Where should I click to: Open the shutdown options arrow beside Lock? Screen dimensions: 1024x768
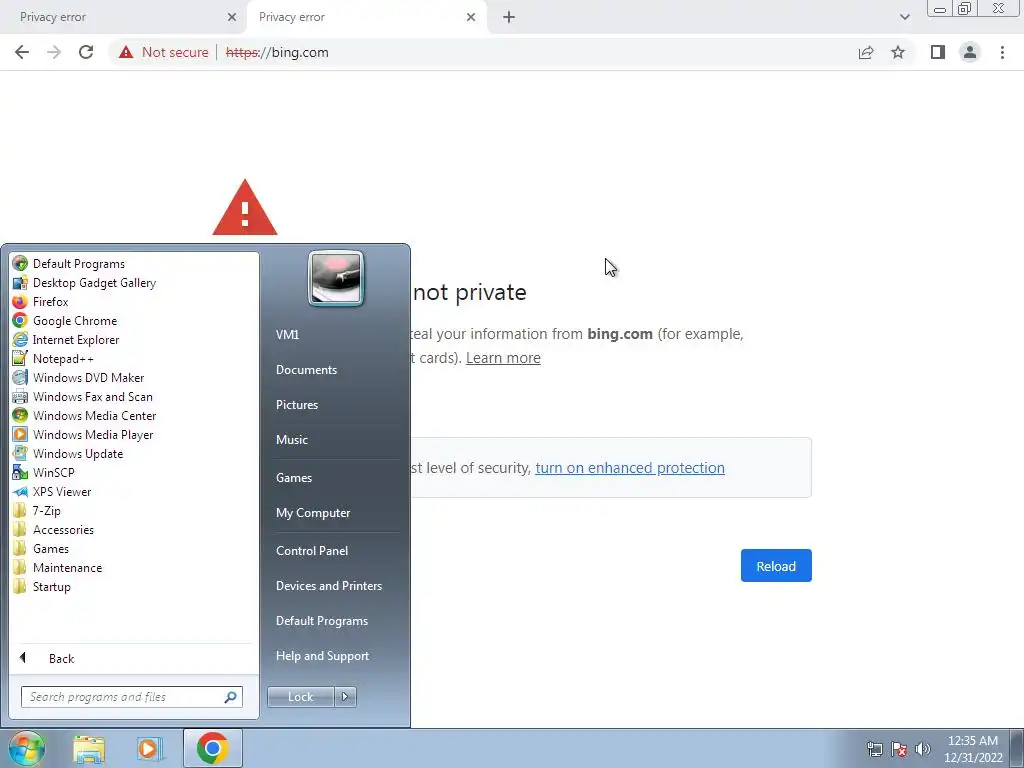(x=345, y=697)
